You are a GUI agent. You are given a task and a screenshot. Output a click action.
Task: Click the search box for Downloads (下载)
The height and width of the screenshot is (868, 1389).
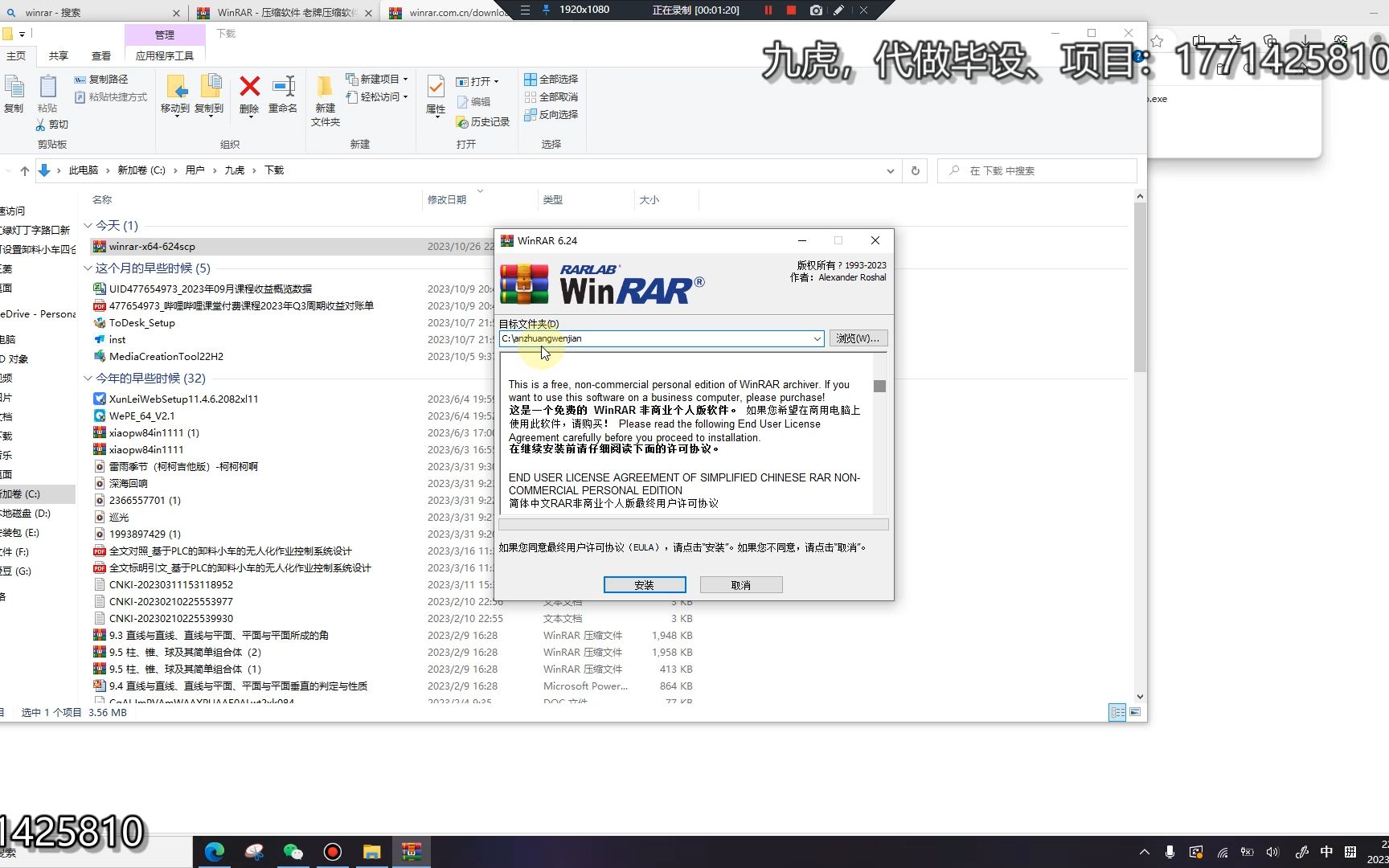[x=1037, y=170]
